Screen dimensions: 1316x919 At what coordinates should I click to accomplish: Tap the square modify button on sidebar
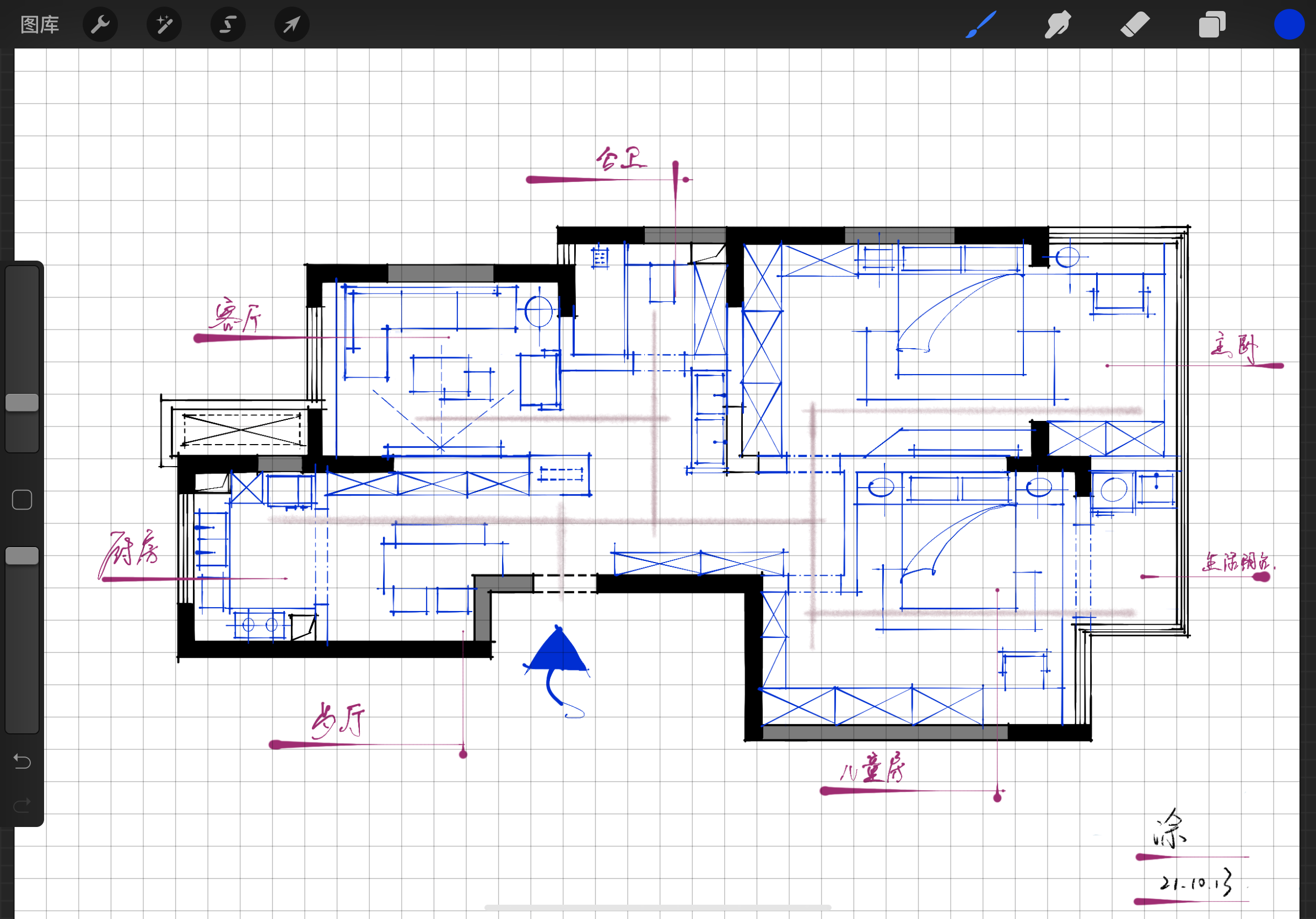coord(23,500)
